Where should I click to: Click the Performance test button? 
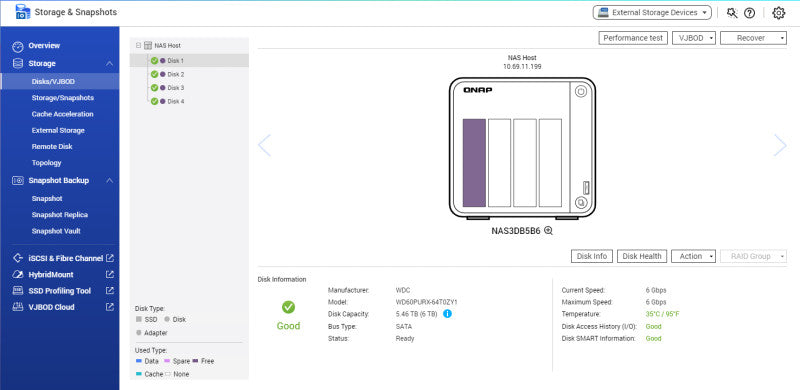(x=633, y=38)
